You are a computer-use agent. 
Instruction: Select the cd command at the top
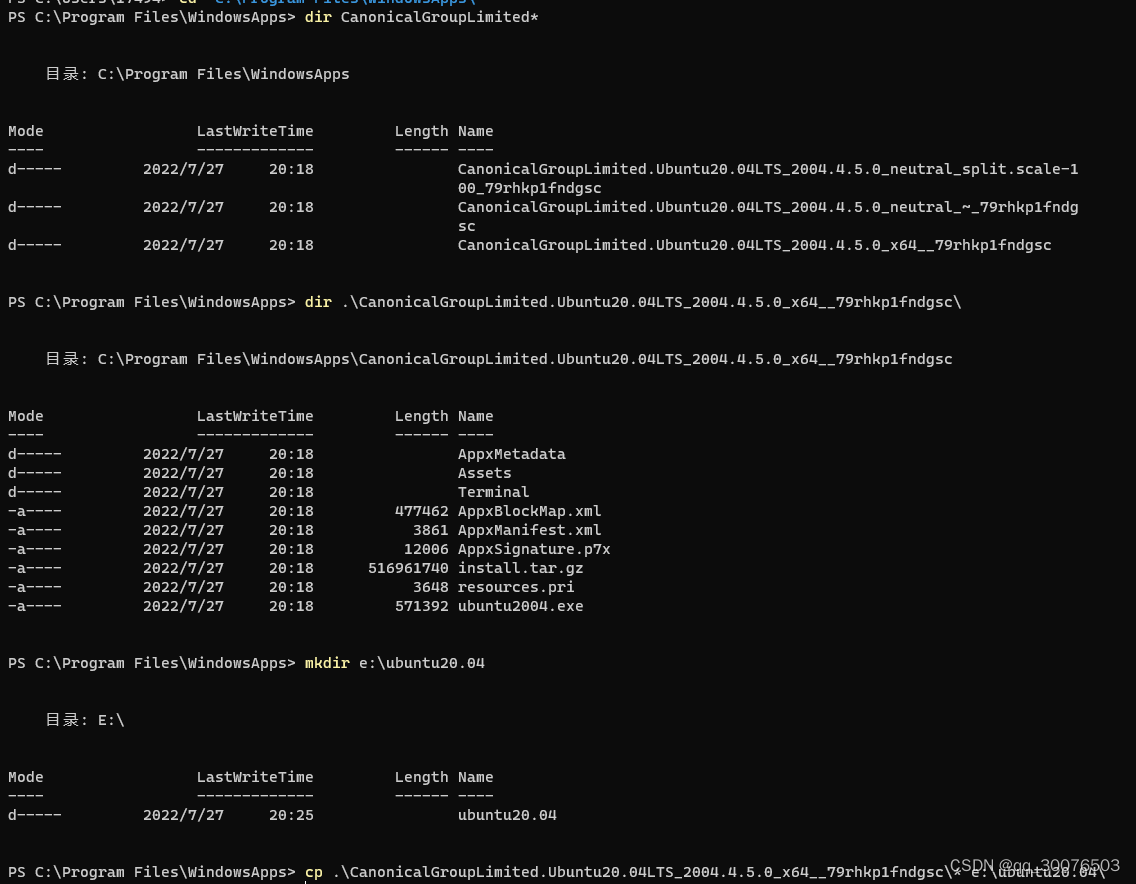pyautogui.click(x=187, y=3)
